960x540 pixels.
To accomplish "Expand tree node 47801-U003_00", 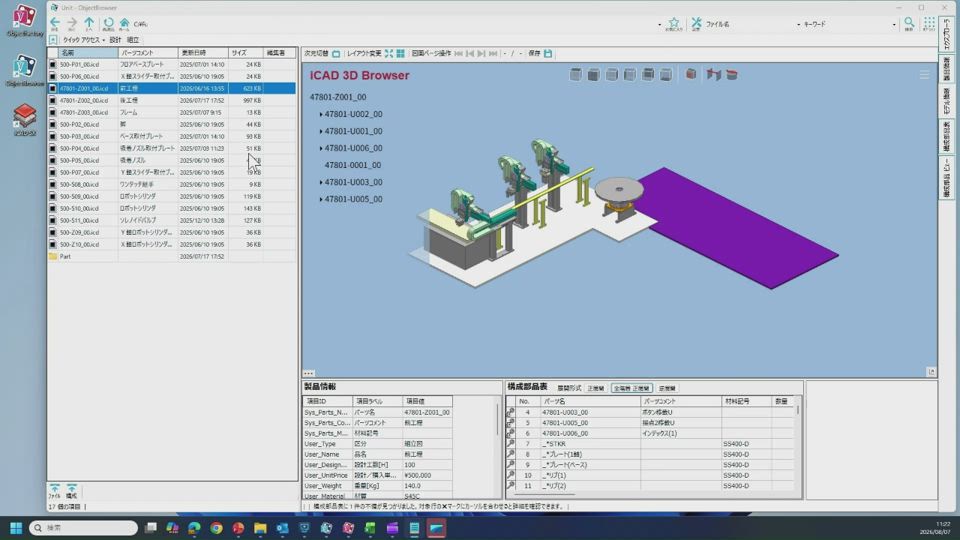I will tap(321, 182).
